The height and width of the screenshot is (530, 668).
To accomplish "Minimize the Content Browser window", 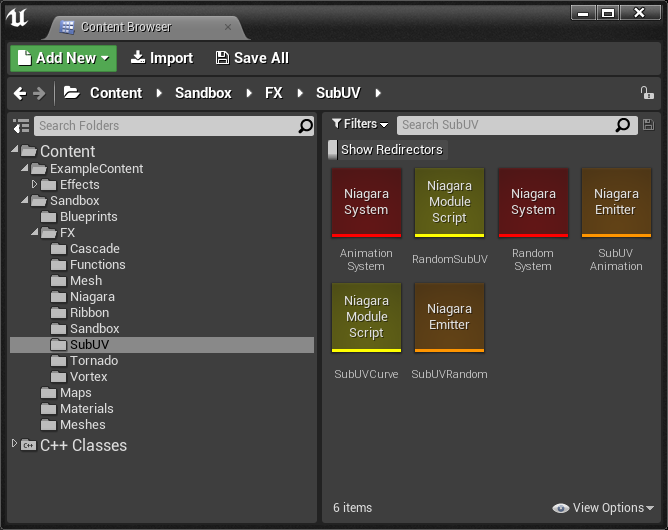I will [x=583, y=13].
